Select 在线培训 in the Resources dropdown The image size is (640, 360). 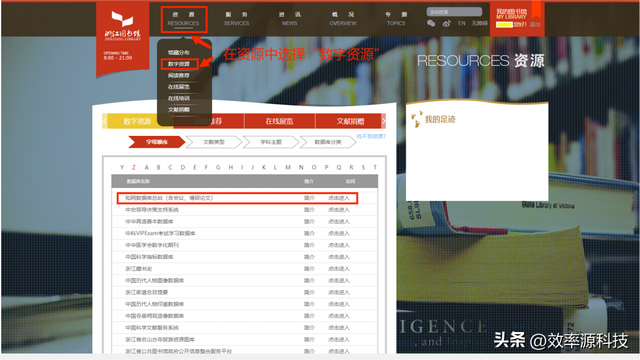[x=178, y=98]
